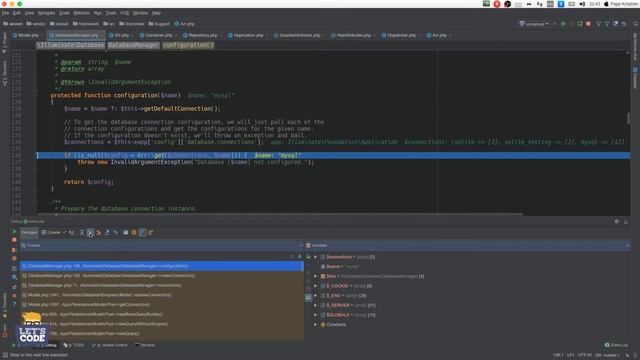Select Debugger tab in debug panel

(29, 233)
